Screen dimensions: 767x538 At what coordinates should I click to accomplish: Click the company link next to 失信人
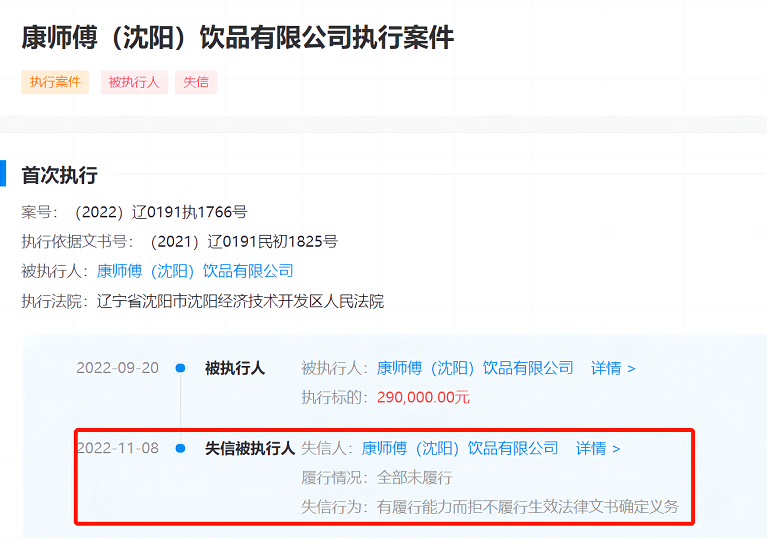click(x=460, y=448)
